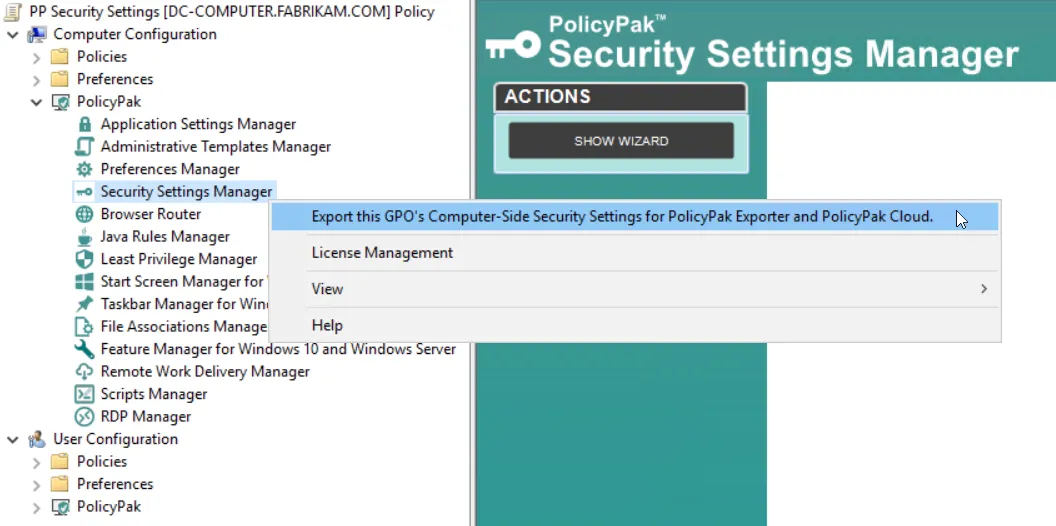This screenshot has height=526, width=1056.
Task: Select Taskbar Manager tree item
Action: pos(185,304)
